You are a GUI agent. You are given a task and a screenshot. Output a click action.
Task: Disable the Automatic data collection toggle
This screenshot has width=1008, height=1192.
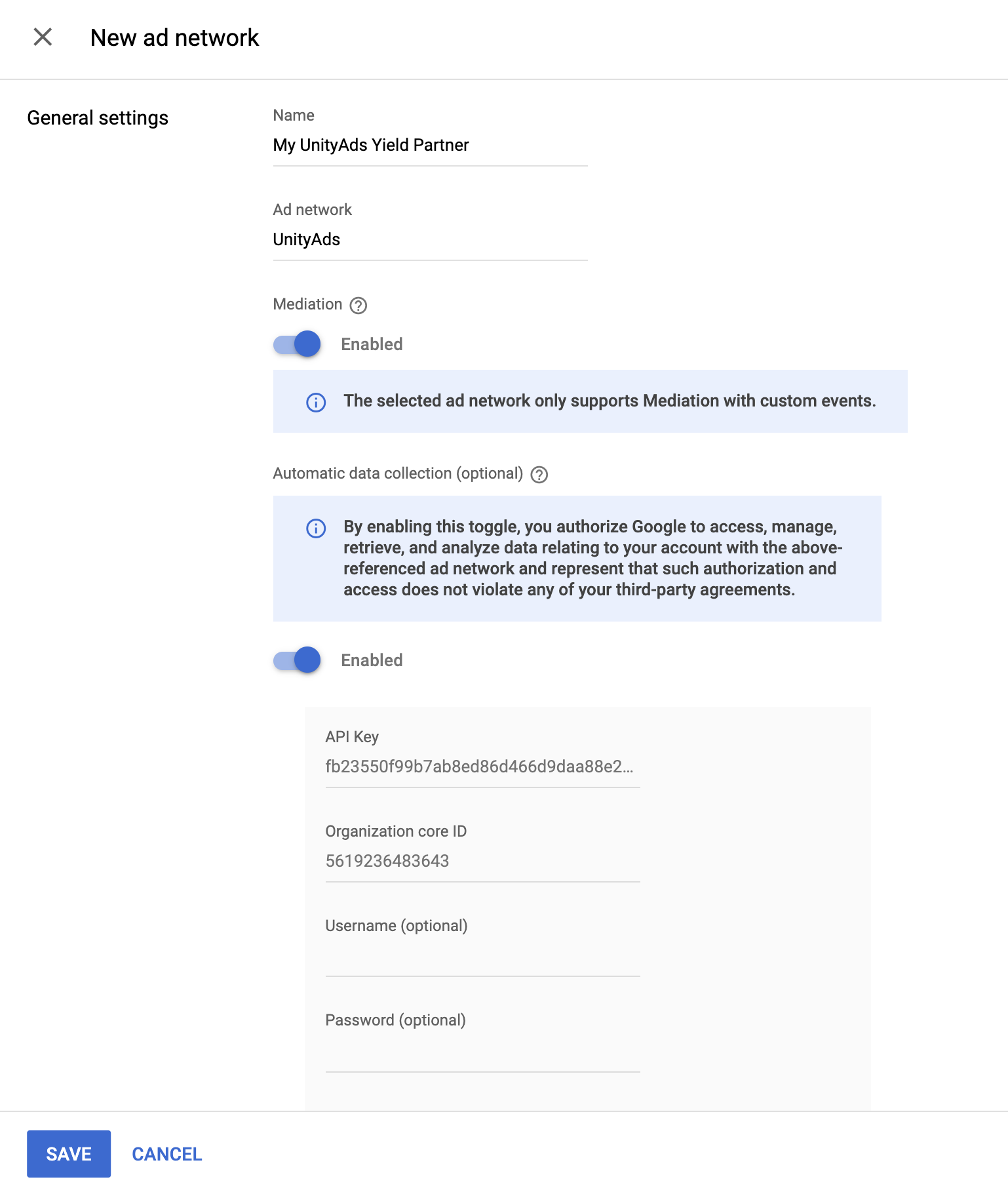point(296,660)
